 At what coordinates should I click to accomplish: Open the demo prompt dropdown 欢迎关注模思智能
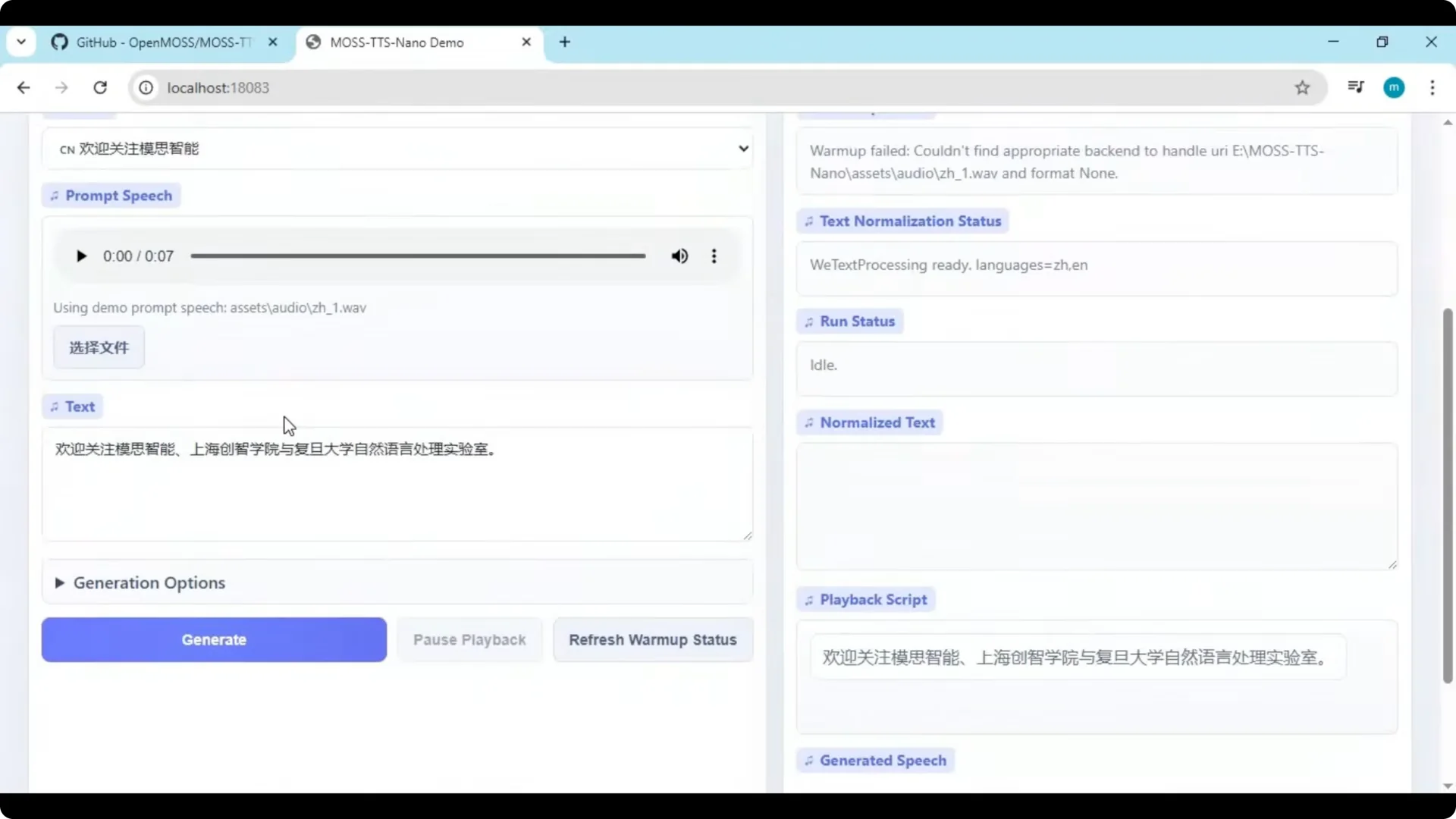(397, 149)
